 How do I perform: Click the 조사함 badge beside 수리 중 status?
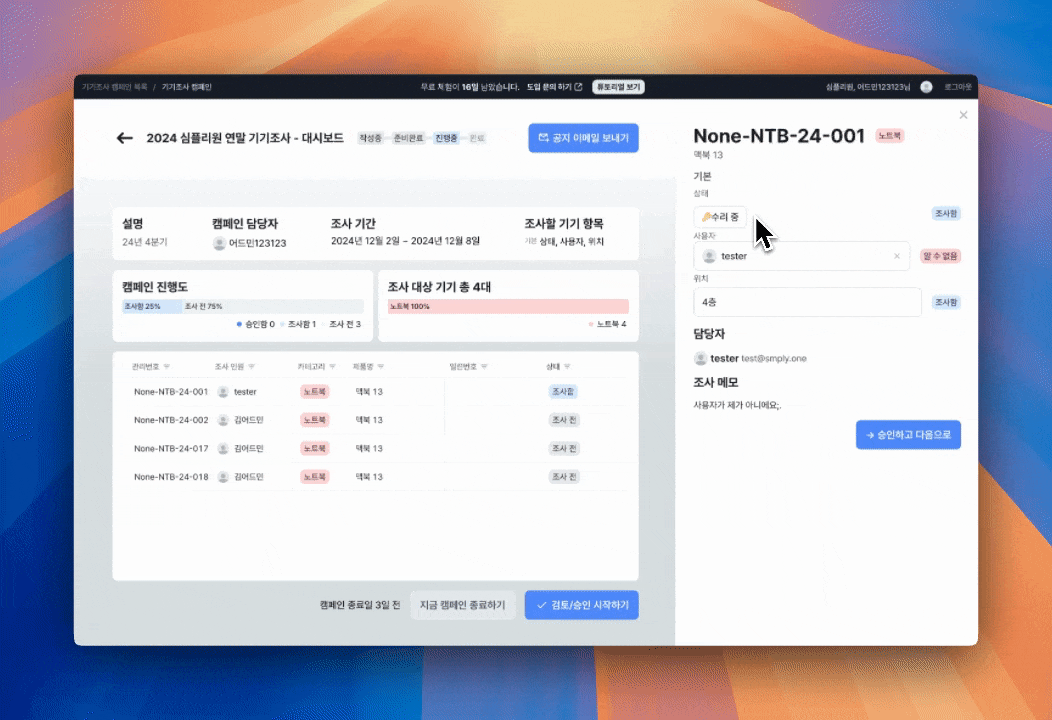click(946, 213)
